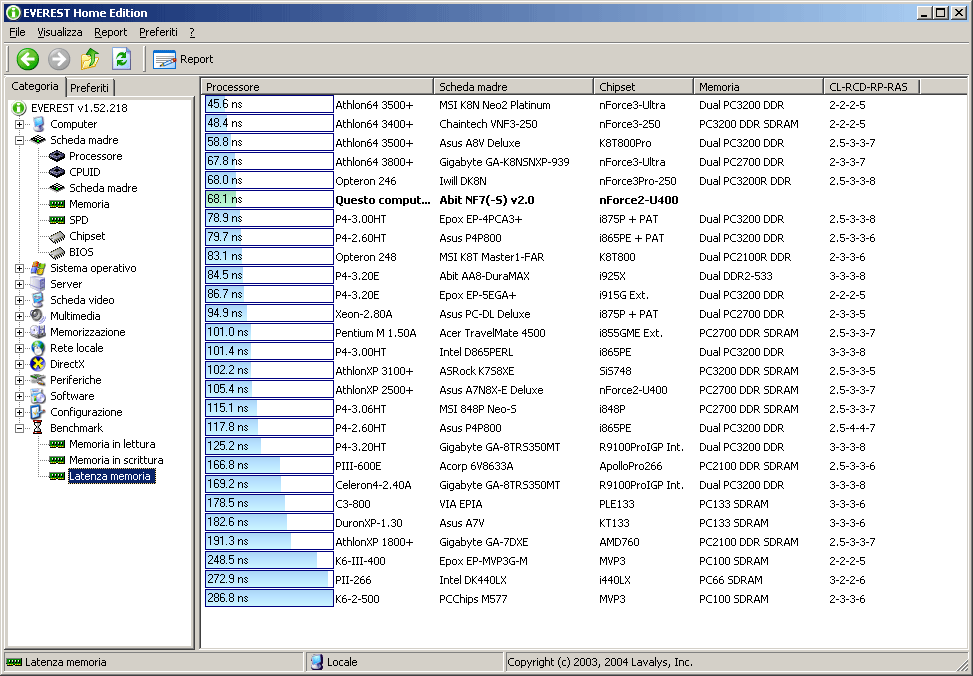Click the Multimedia speaker icon
973x676 pixels.
38,316
